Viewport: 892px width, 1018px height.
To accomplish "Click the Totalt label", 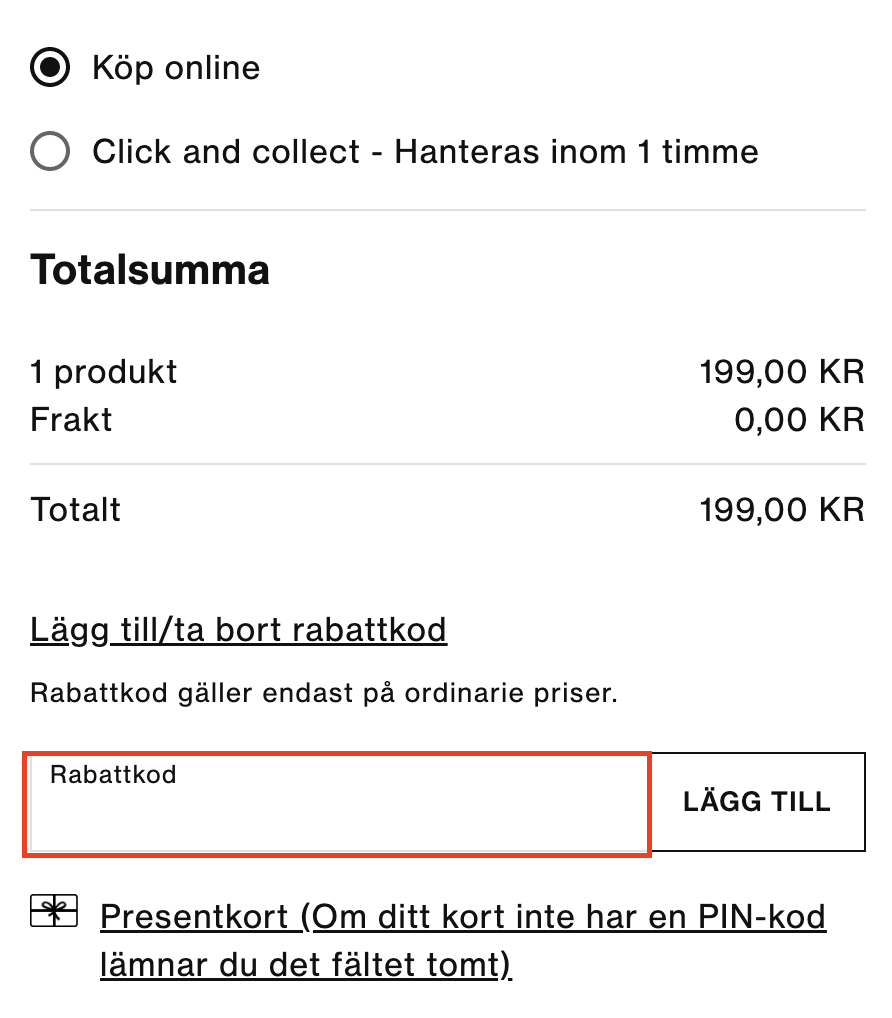I will coord(75,509).
